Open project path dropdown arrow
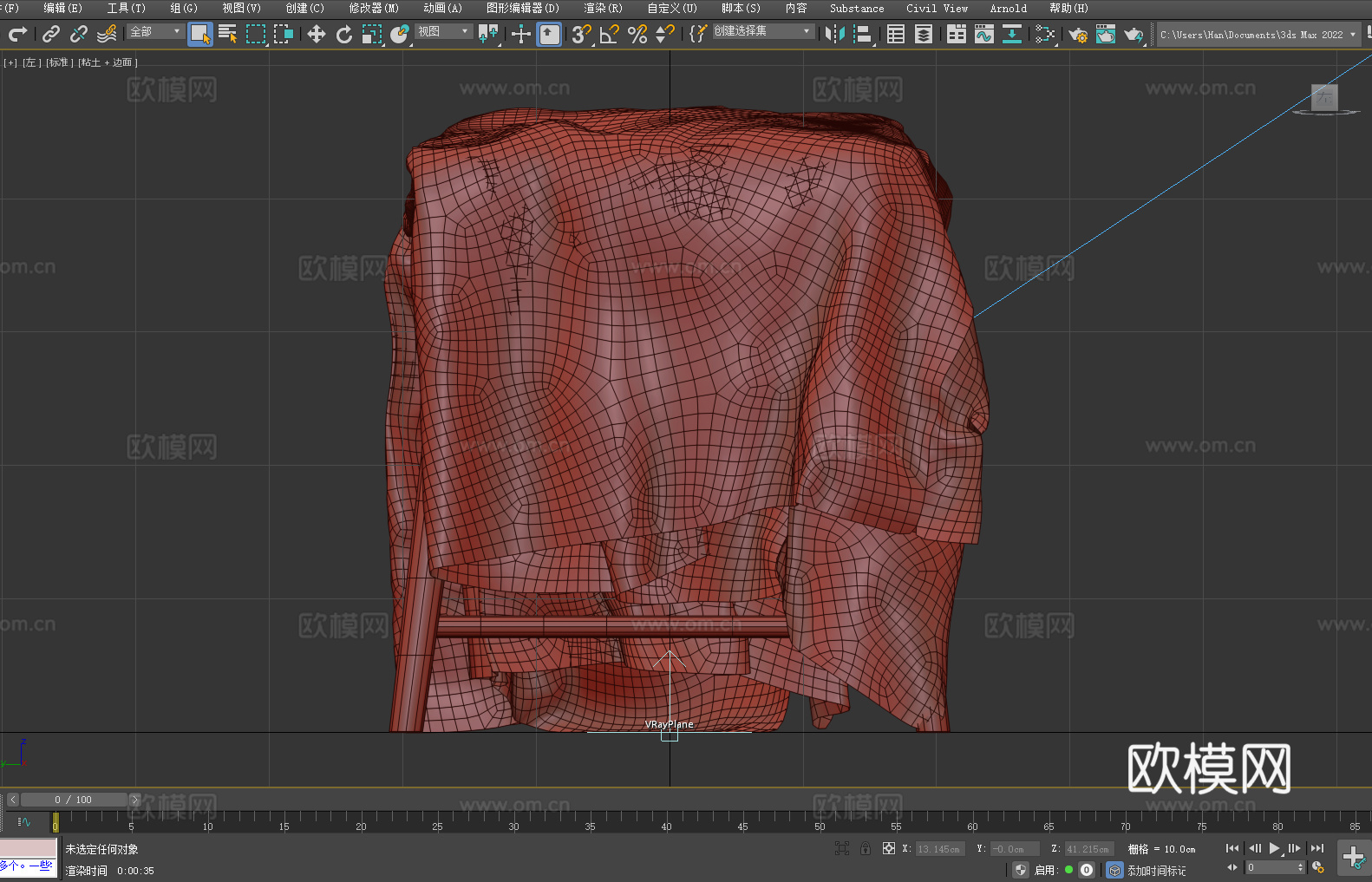1372x882 pixels. pyautogui.click(x=1352, y=35)
